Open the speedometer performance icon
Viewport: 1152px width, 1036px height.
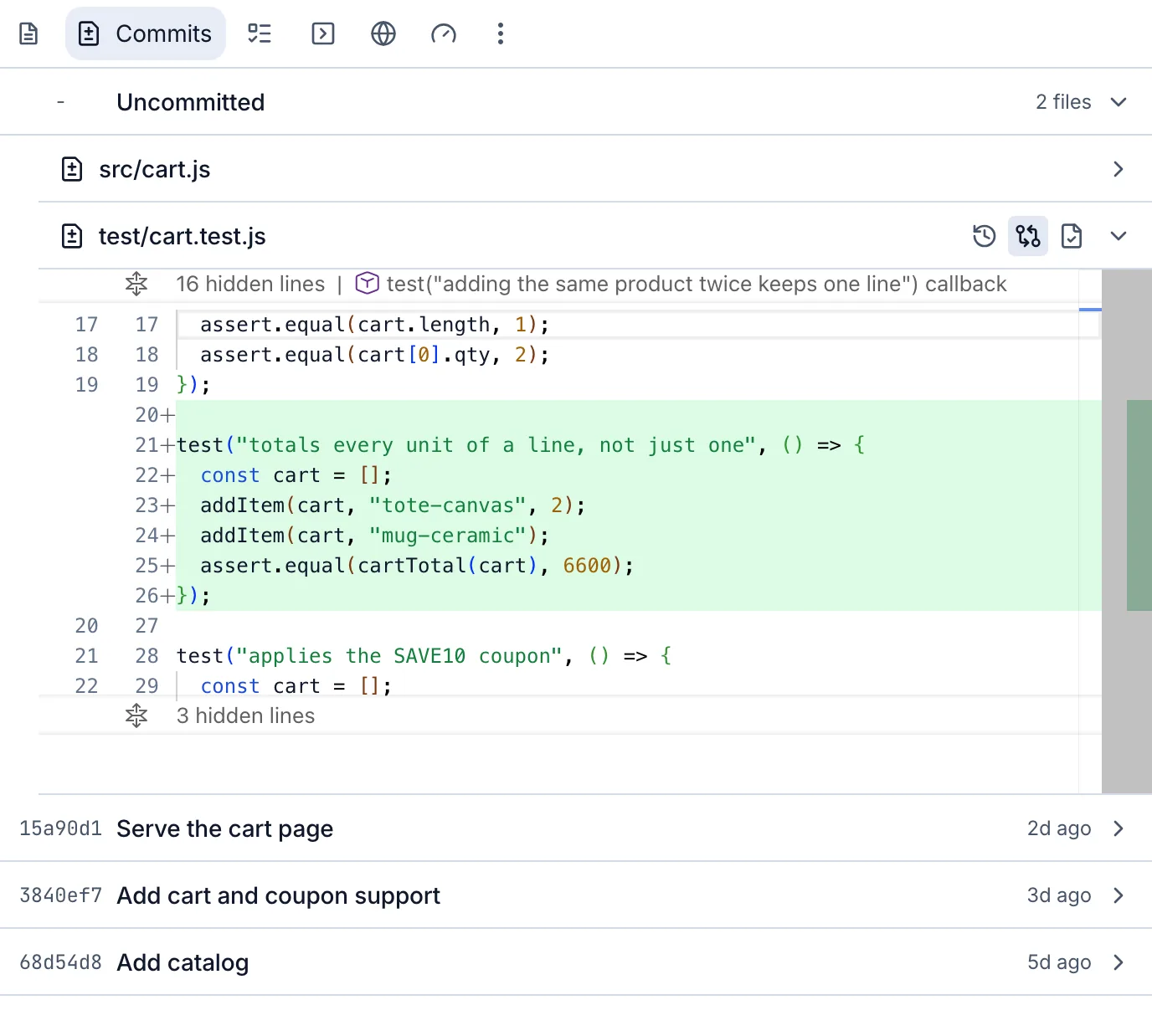coord(444,33)
